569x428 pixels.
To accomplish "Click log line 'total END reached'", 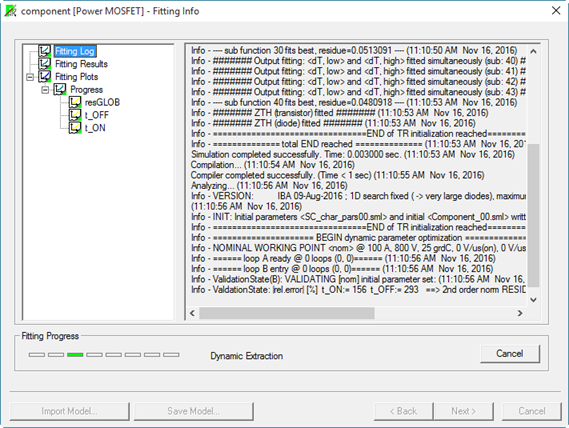I will click(x=358, y=144).
